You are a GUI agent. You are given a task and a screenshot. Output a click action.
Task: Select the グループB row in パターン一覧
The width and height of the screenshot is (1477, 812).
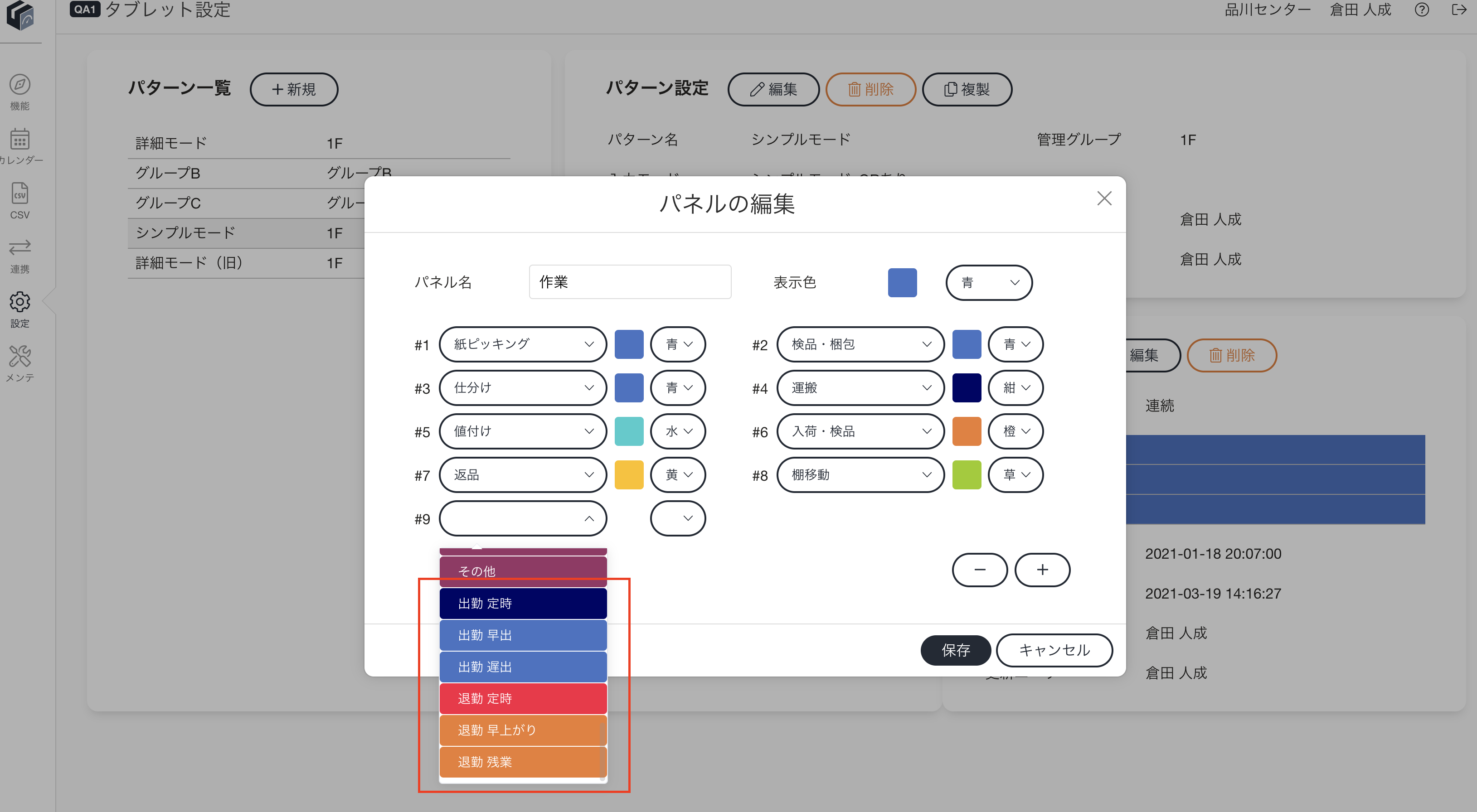tap(318, 173)
